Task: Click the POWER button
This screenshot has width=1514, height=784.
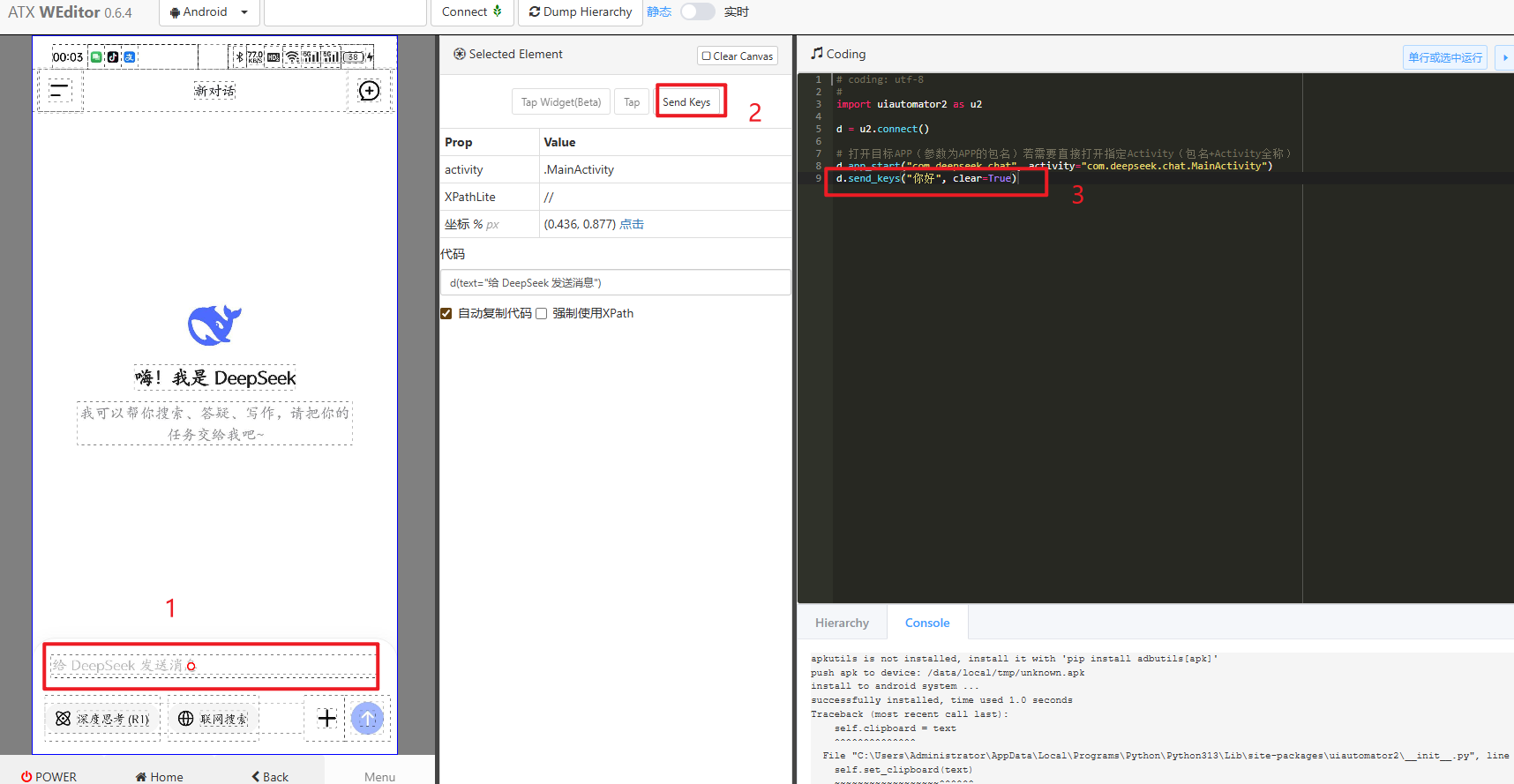Action: coord(49,776)
